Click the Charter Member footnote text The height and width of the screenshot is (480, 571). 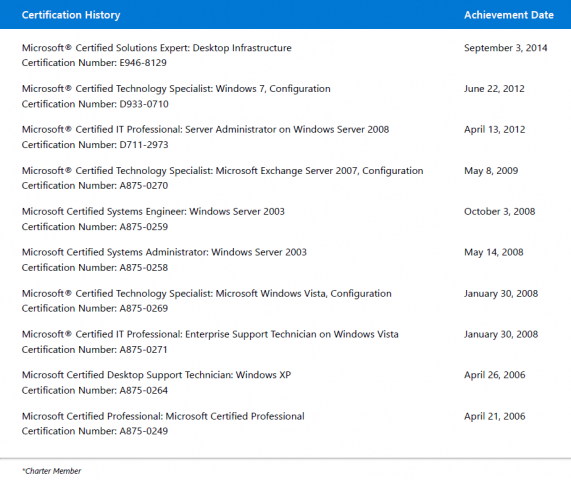[x=52, y=471]
